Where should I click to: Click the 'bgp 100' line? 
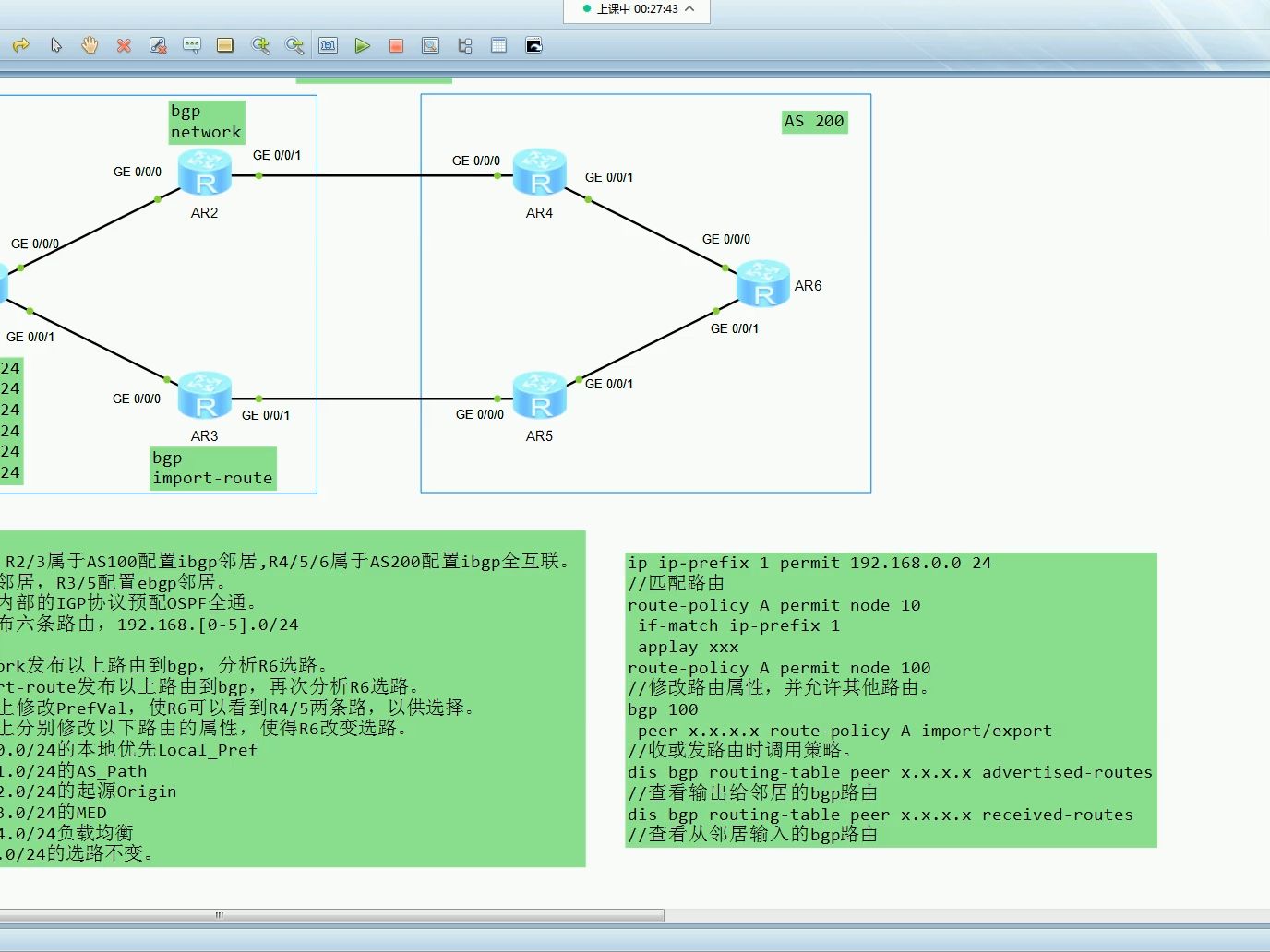[663, 709]
